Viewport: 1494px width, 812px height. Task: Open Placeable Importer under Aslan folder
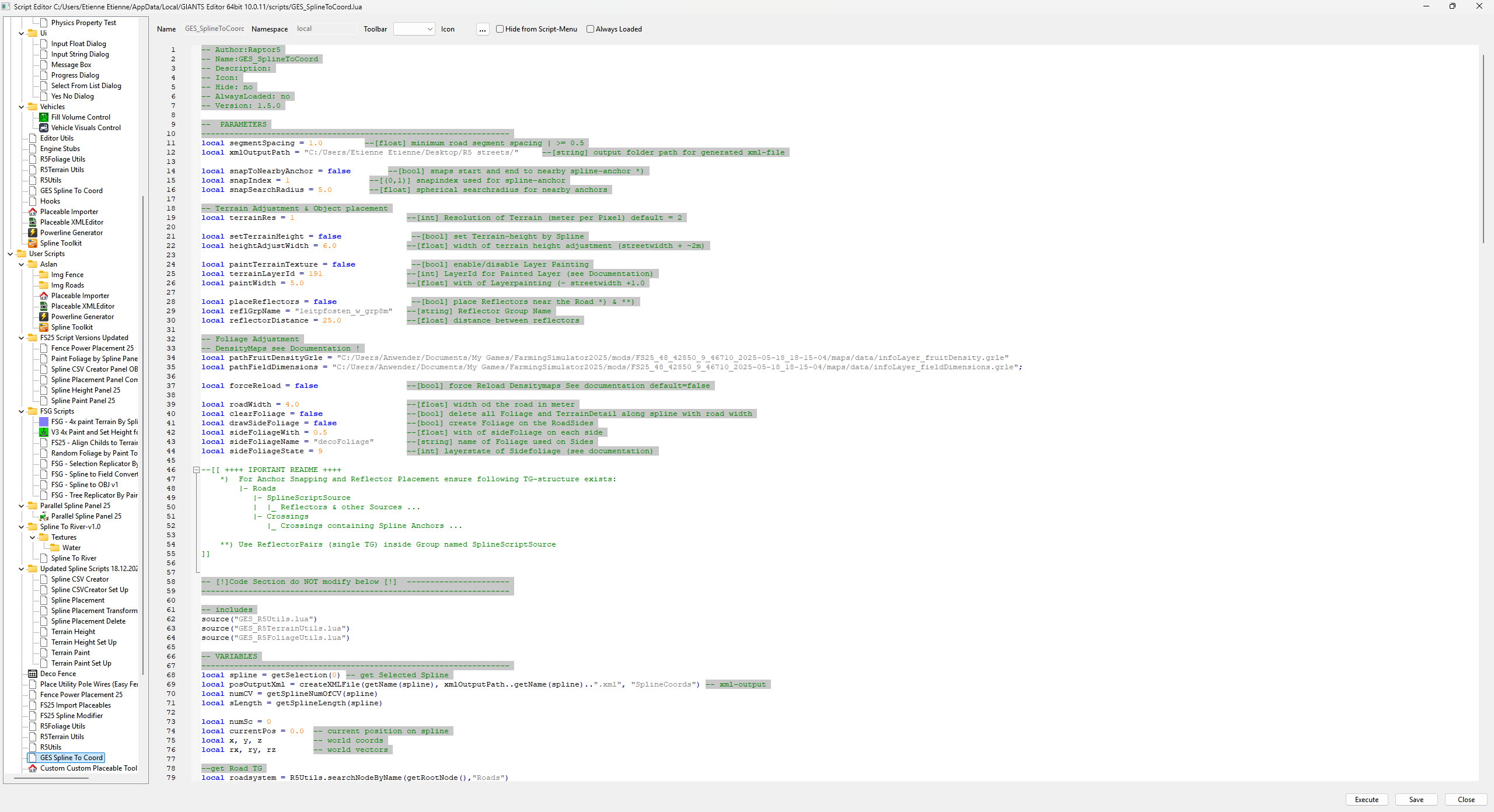80,296
